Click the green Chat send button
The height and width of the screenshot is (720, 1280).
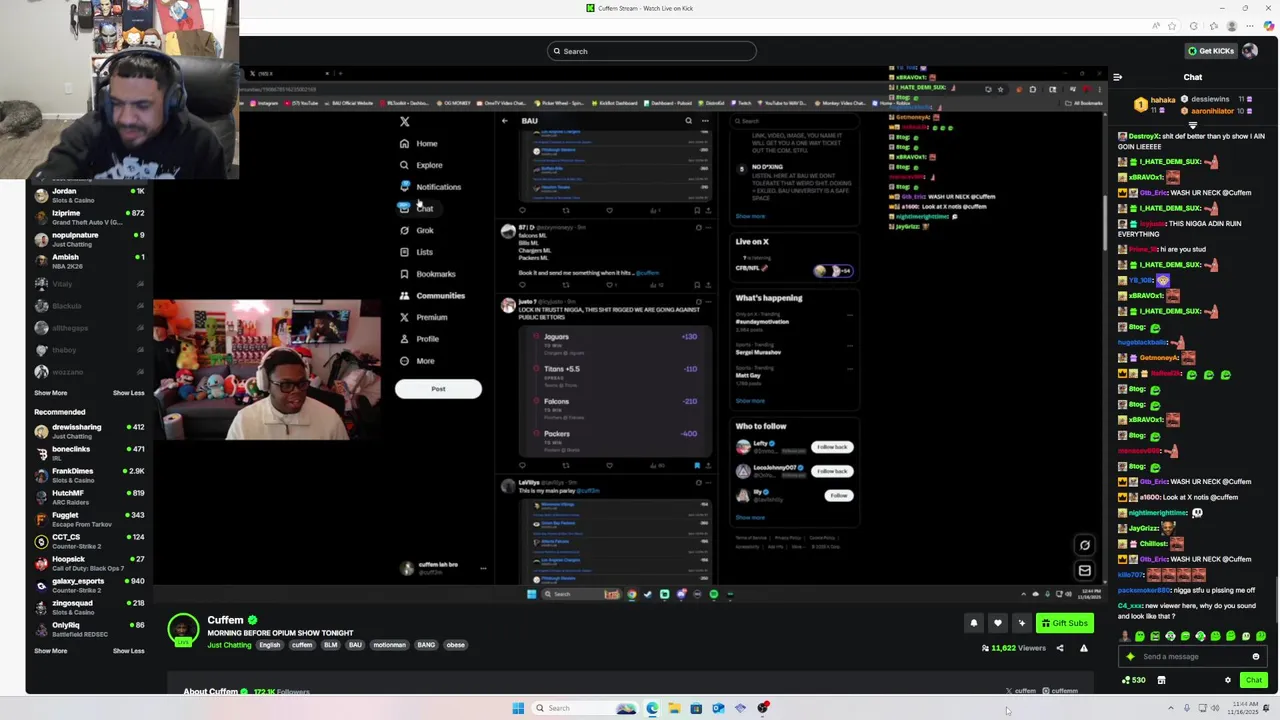tap(1253, 680)
